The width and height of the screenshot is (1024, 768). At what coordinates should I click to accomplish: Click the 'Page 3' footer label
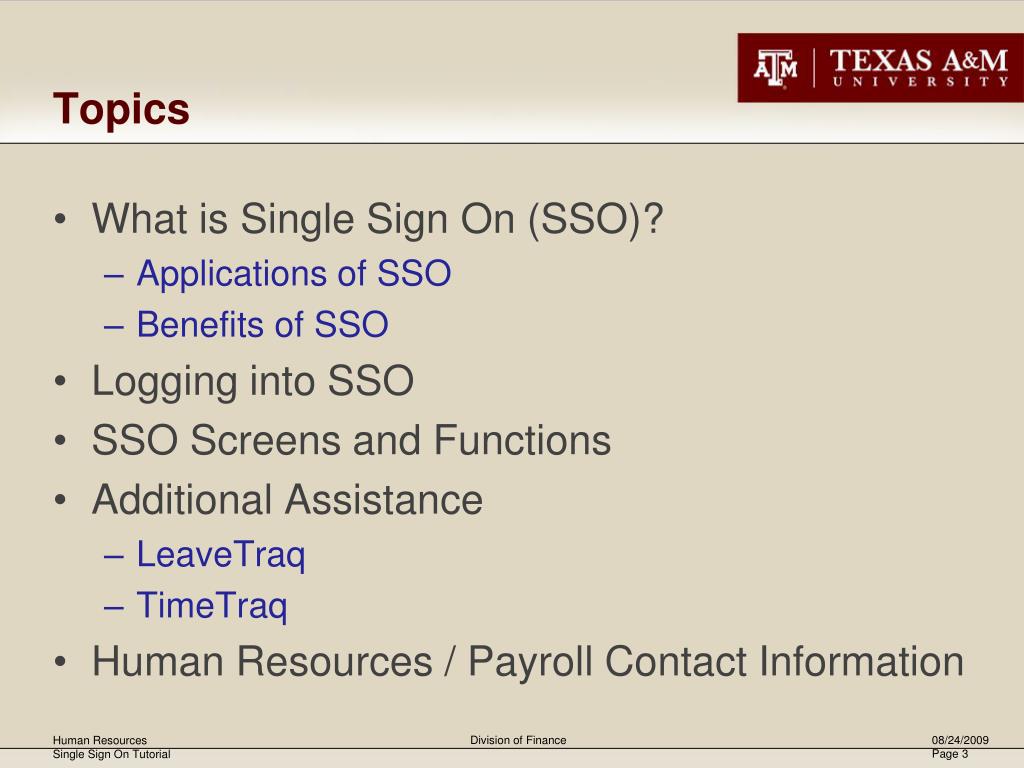(950, 754)
